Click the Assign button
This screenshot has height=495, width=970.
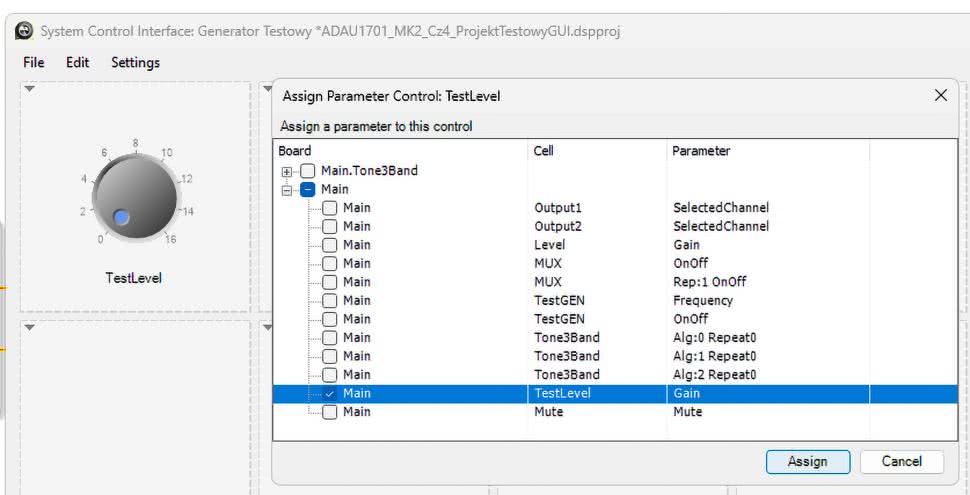(807, 461)
